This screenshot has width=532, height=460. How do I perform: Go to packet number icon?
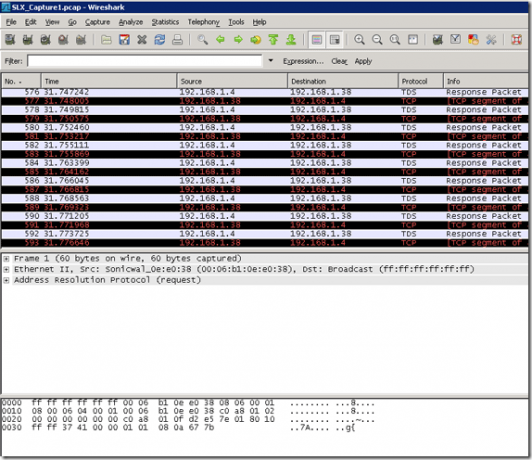256,40
